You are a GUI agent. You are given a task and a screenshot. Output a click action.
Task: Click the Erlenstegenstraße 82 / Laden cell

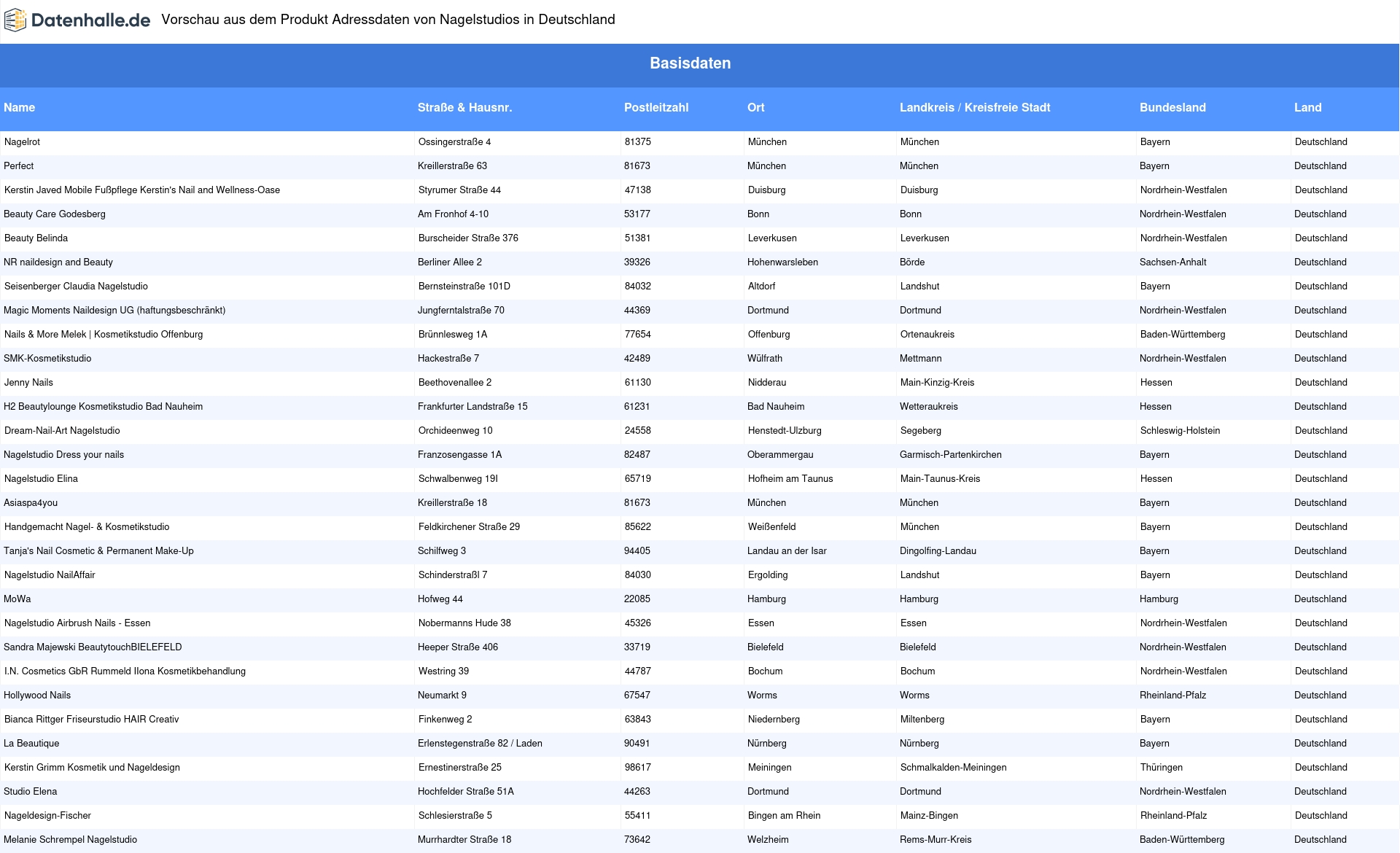[x=480, y=744]
